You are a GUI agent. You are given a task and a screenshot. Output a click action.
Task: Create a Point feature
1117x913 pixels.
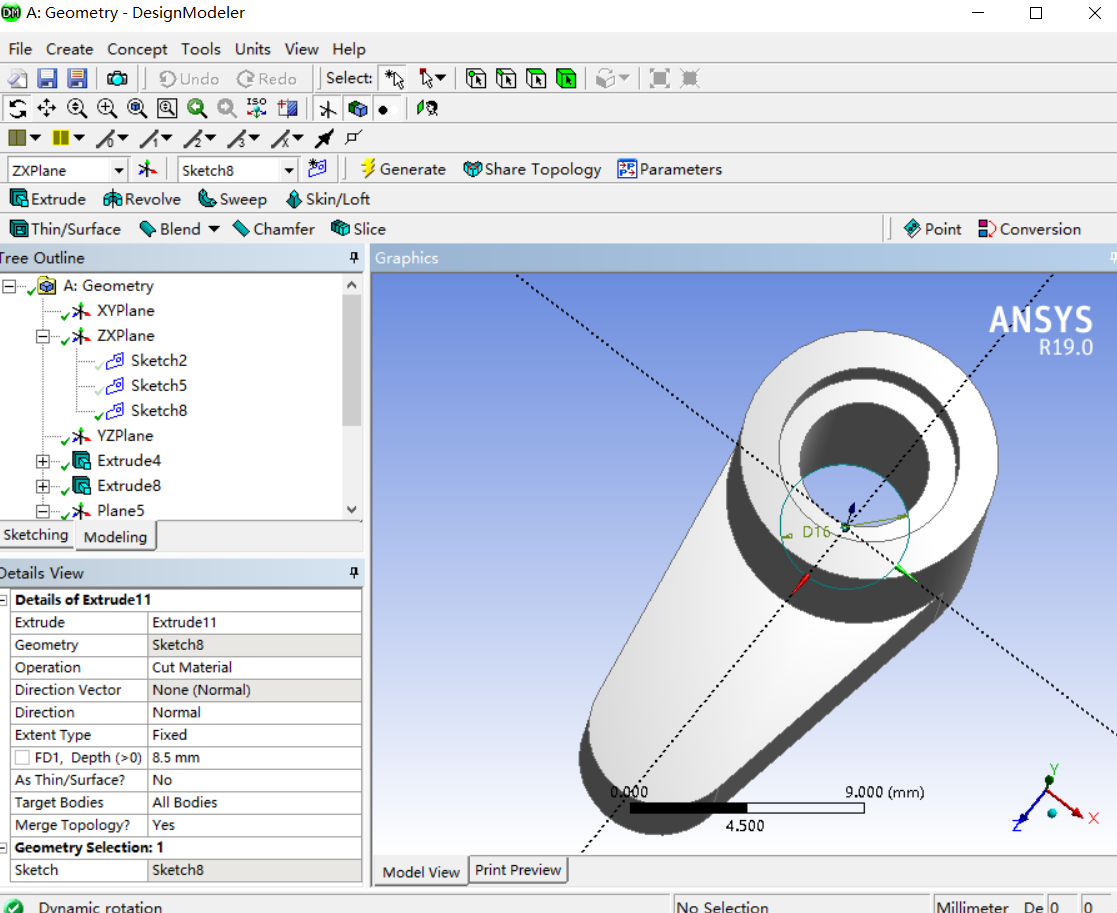(932, 229)
